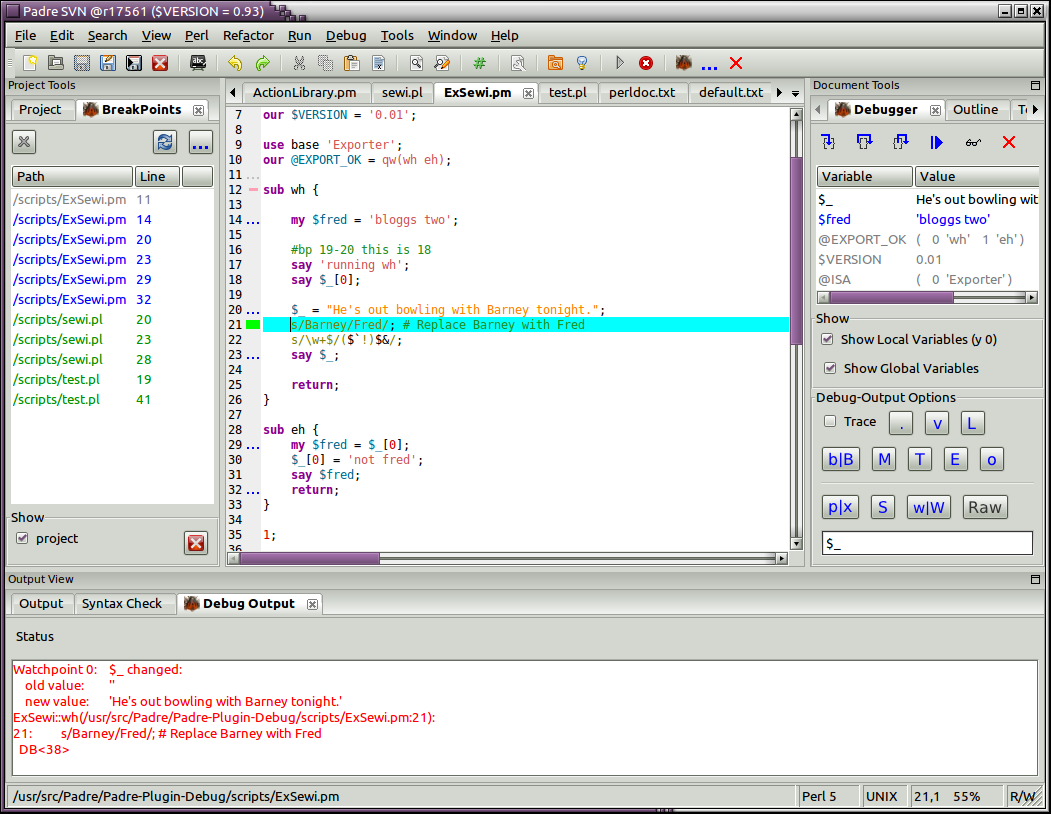Click the abc spell-check toolbar icon
Viewport: 1051px width, 814px height.
point(198,63)
